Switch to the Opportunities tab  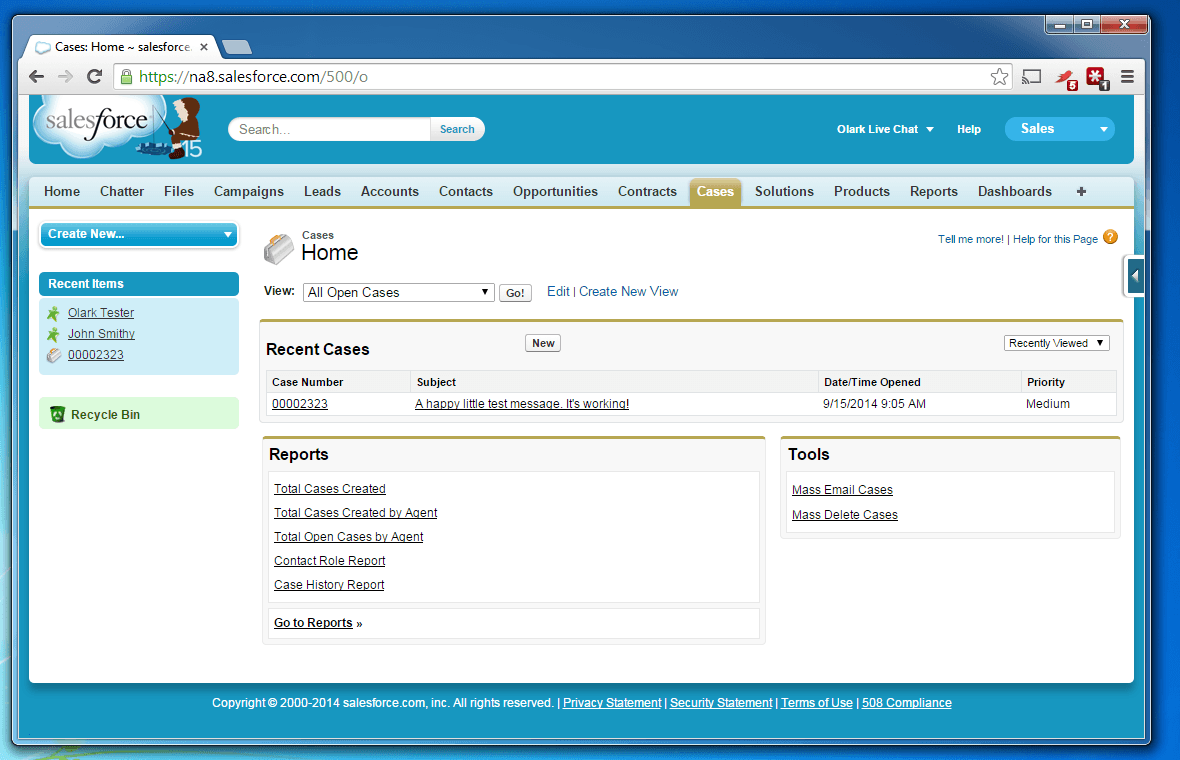(555, 192)
